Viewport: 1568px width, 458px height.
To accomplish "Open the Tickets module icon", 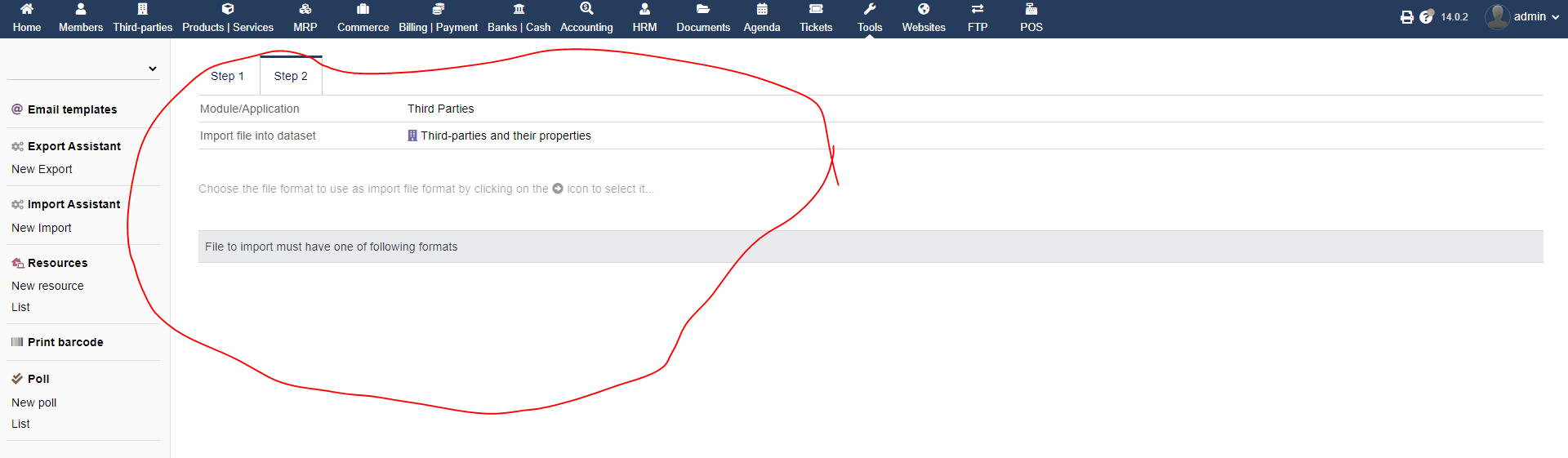I will (x=815, y=9).
